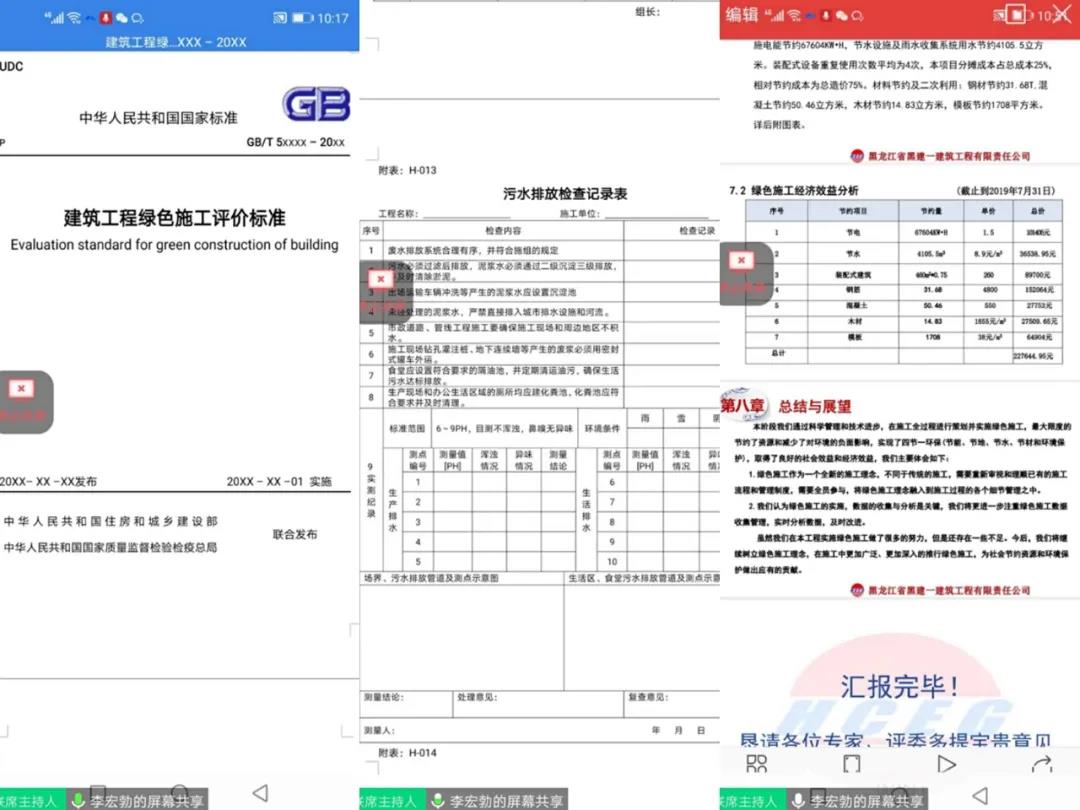Tap the 第八章 chapter heading badge
Screen dimensions: 1080x810
pos(743,405)
